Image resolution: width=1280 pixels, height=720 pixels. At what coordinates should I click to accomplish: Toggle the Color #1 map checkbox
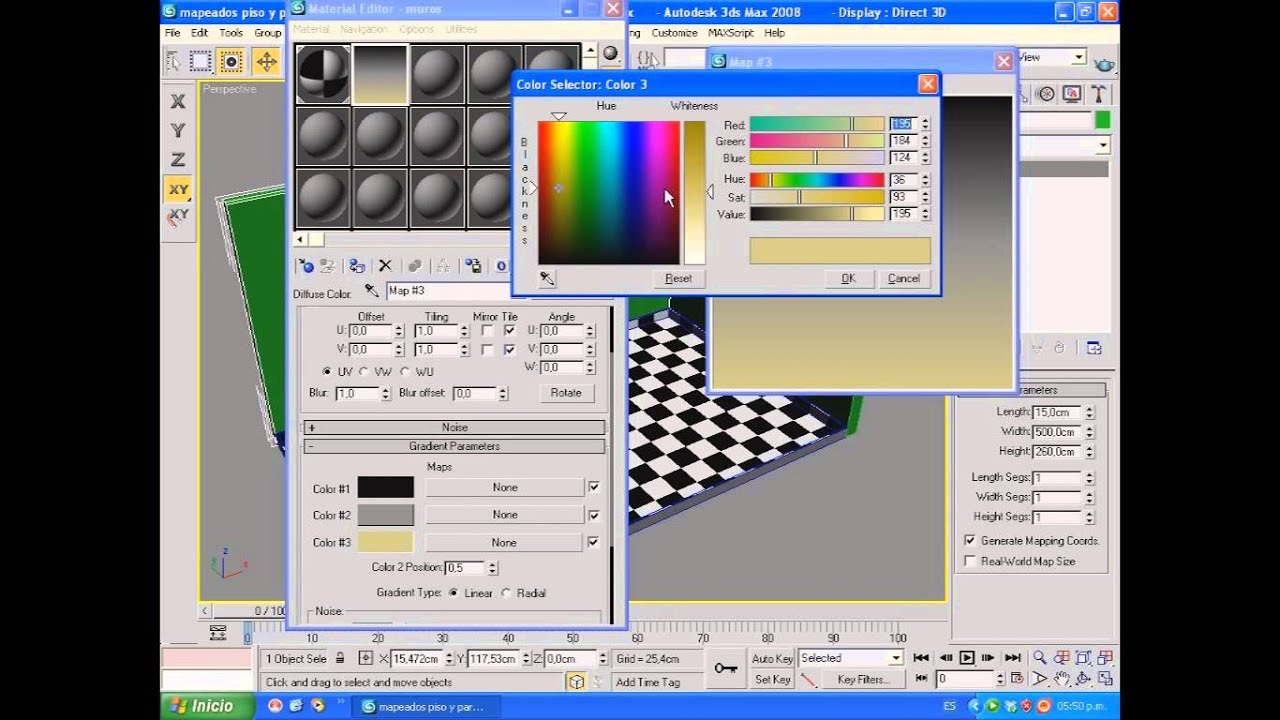(x=594, y=487)
